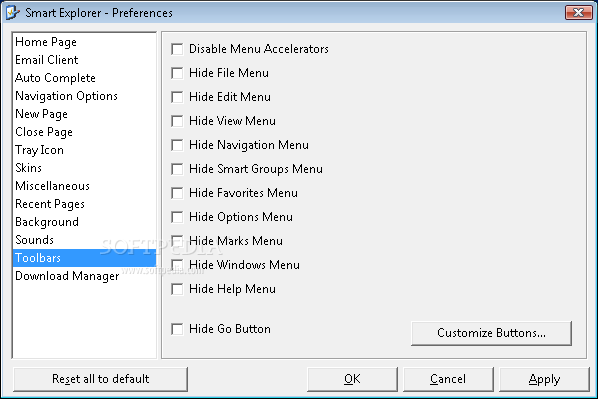Select Tray Icon category

point(84,150)
